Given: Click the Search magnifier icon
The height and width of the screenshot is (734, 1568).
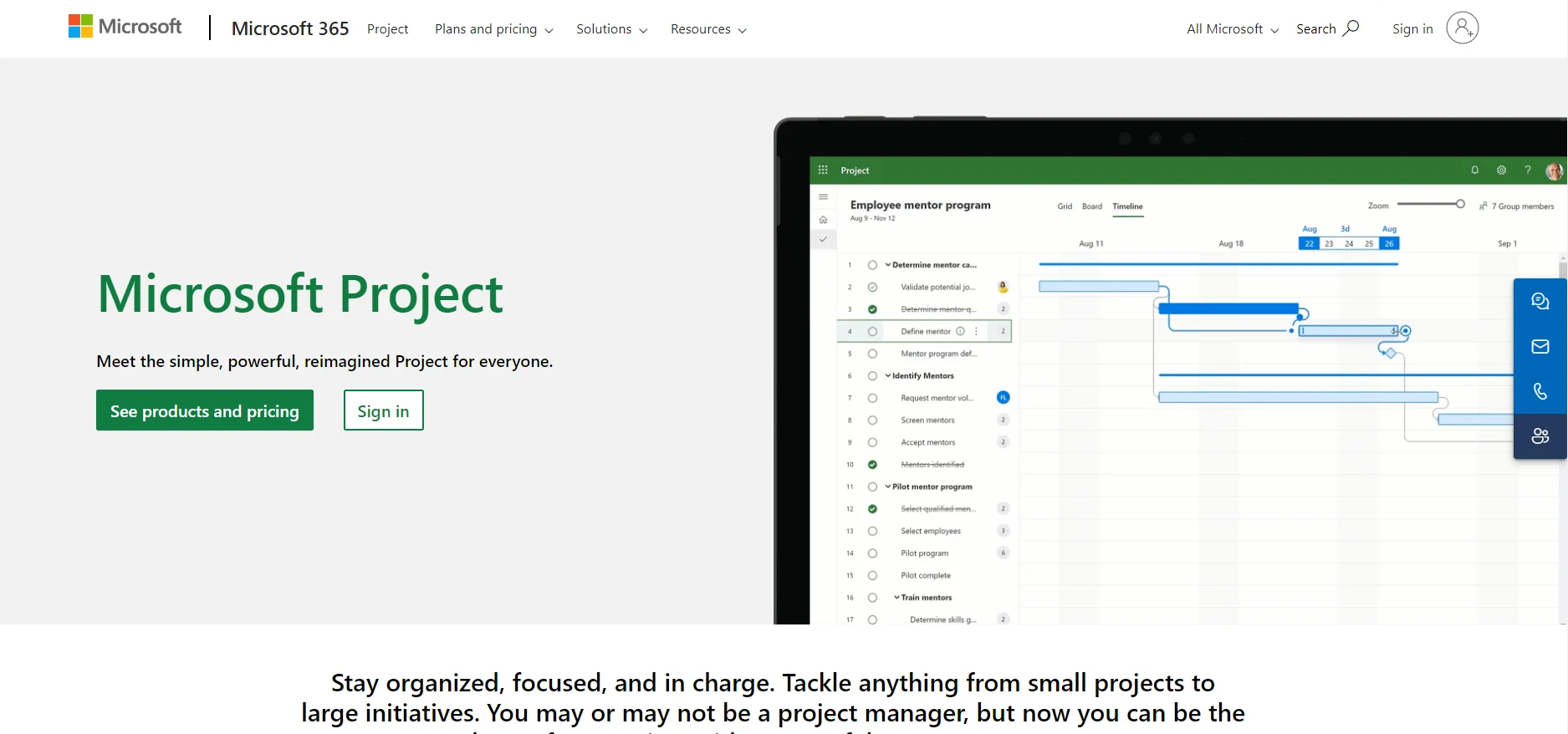Looking at the screenshot, I should 1351,28.
